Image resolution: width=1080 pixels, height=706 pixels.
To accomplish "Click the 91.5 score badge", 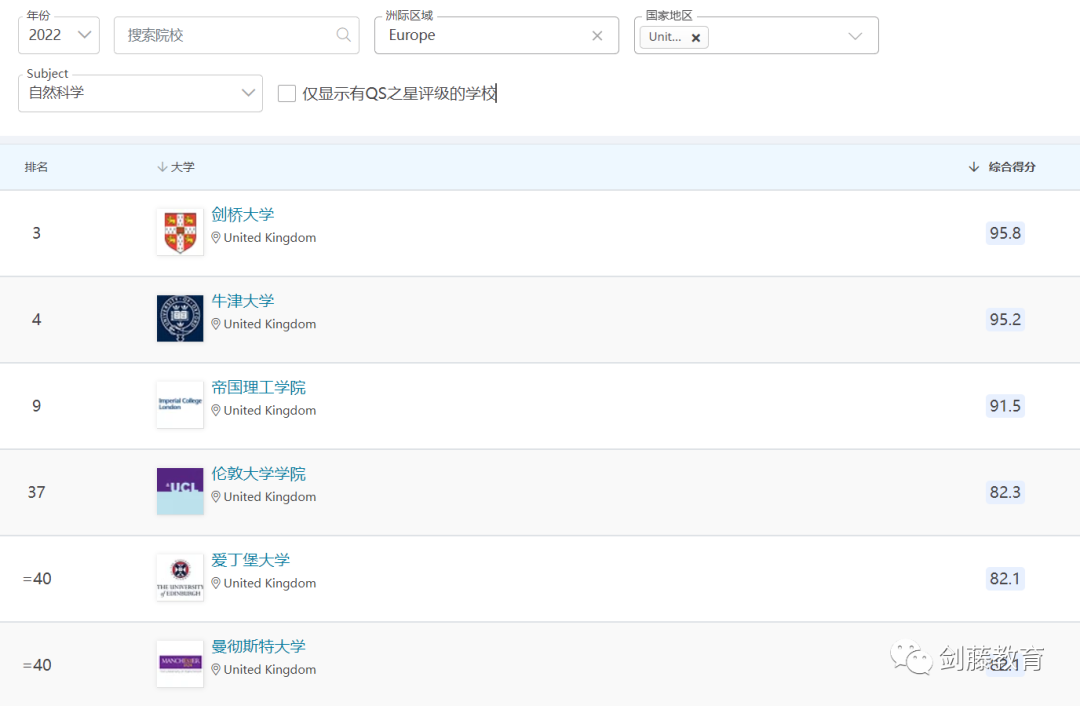I will (1005, 406).
